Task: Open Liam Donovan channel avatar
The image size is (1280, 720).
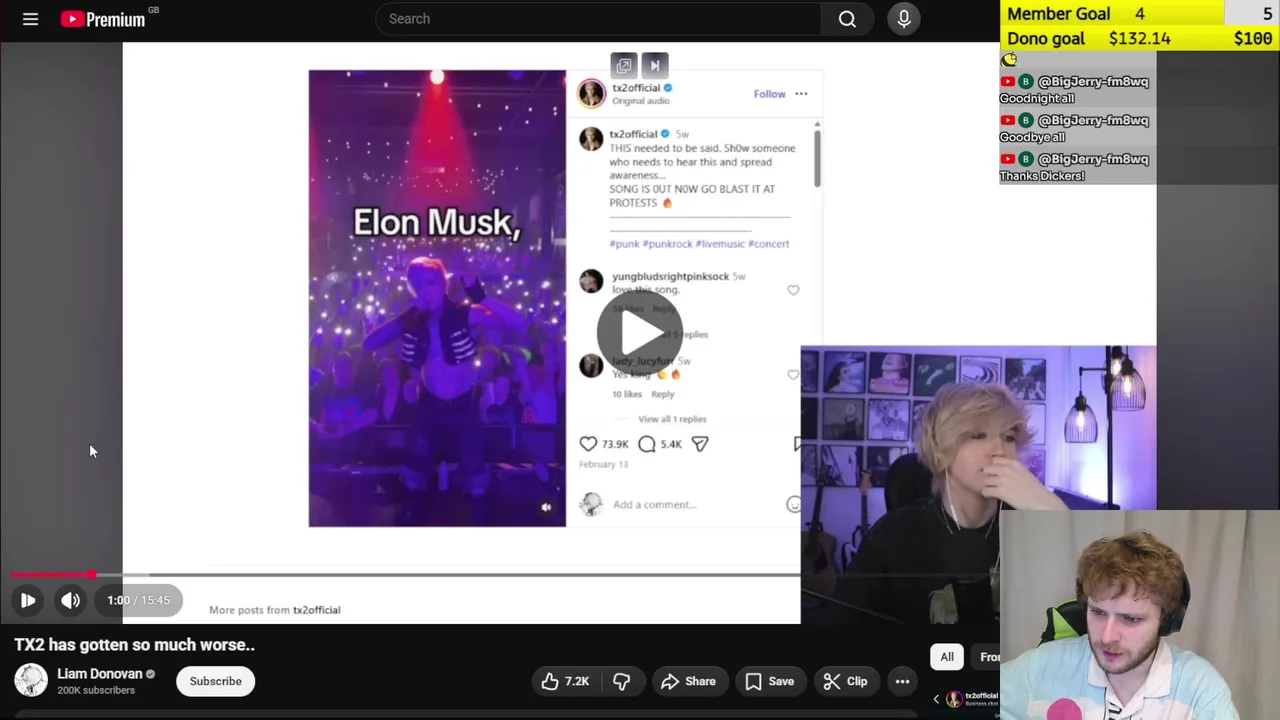Action: [x=31, y=680]
